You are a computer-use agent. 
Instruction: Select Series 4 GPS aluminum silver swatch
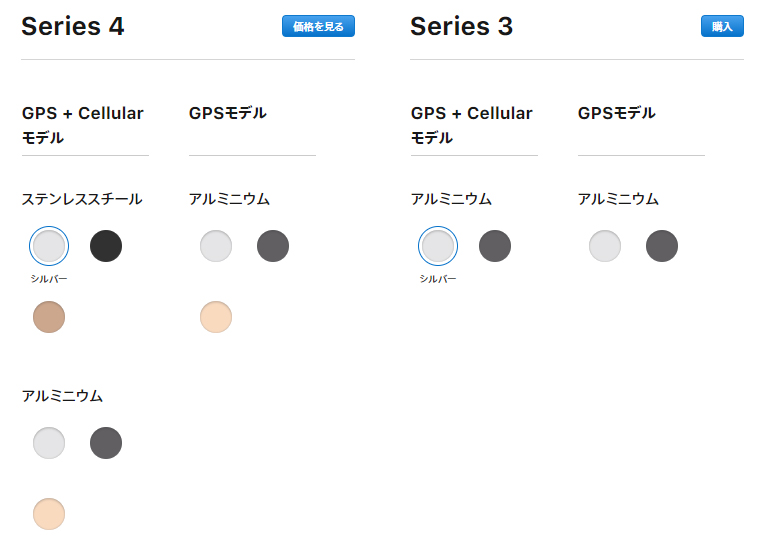(216, 246)
